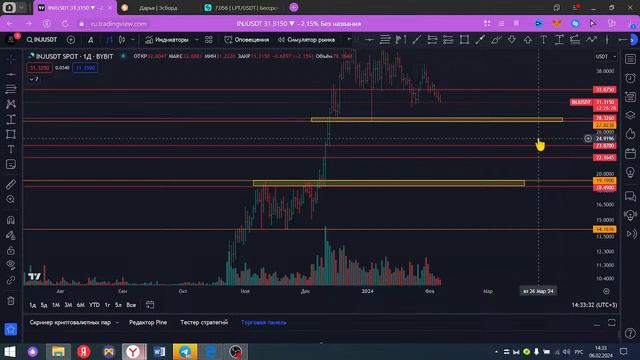Open the crypto pairs screener dropdown

click(74, 322)
